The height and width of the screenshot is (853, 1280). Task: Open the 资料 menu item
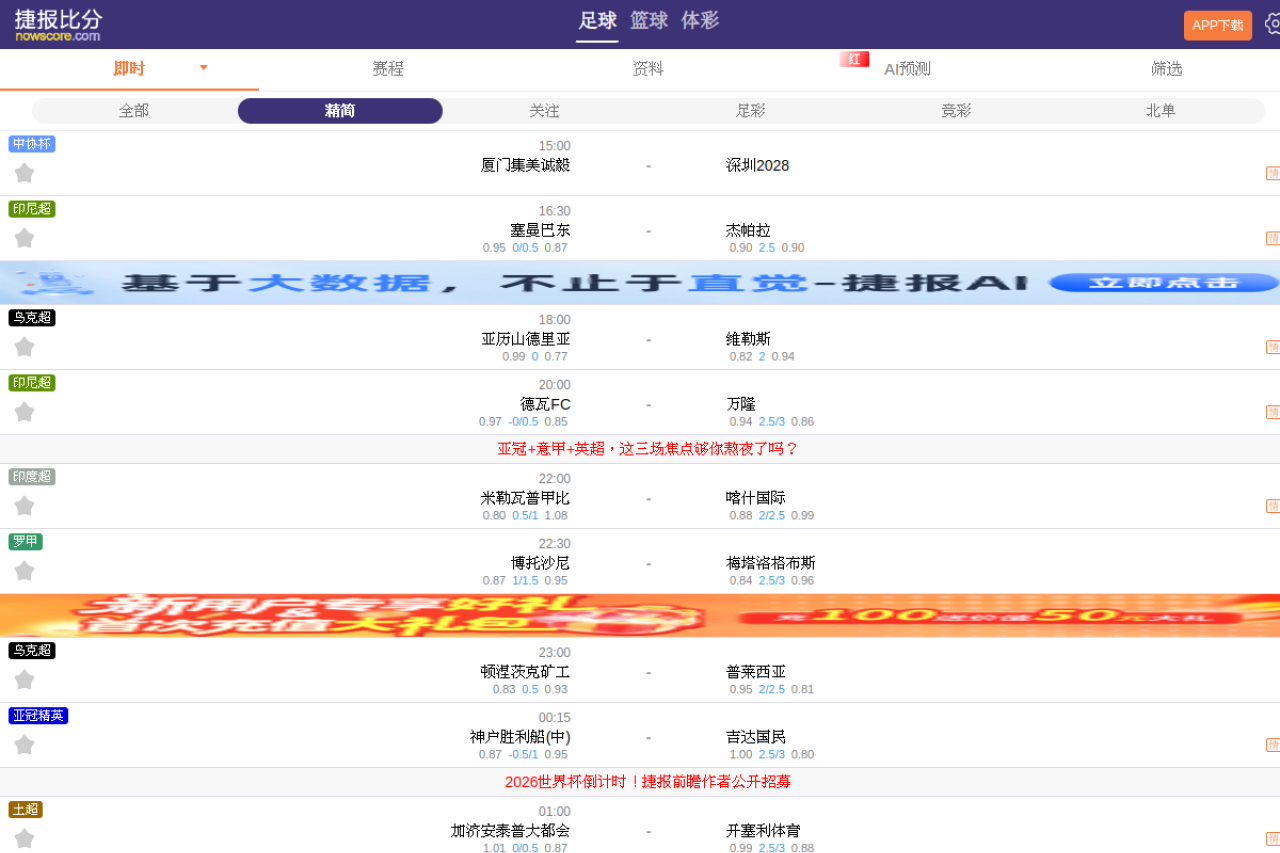(648, 68)
